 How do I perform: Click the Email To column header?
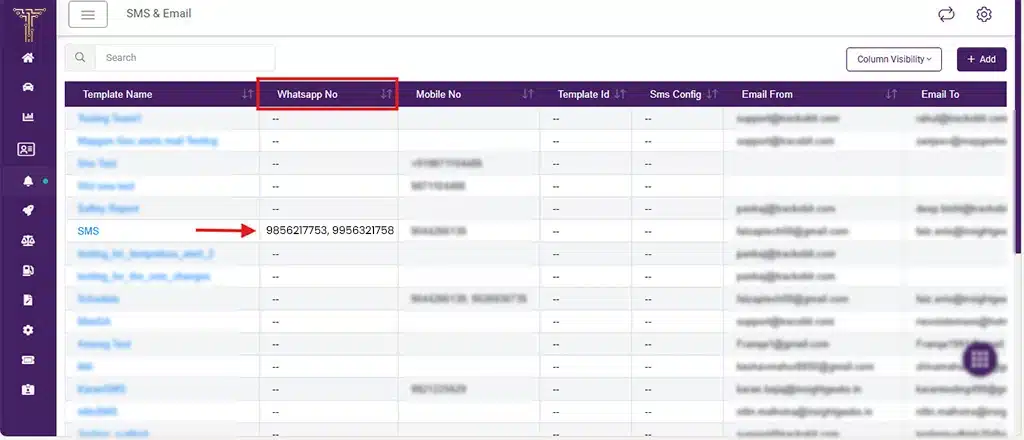[940, 95]
